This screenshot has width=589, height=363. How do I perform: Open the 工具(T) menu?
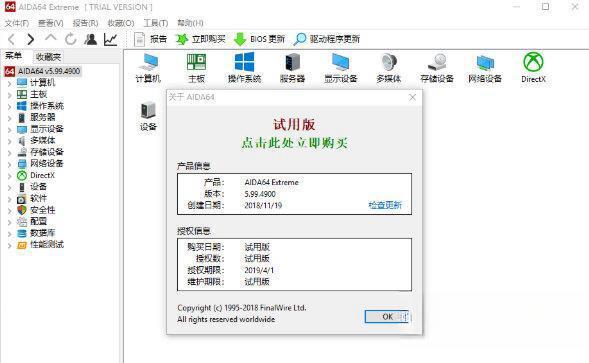[x=156, y=23]
